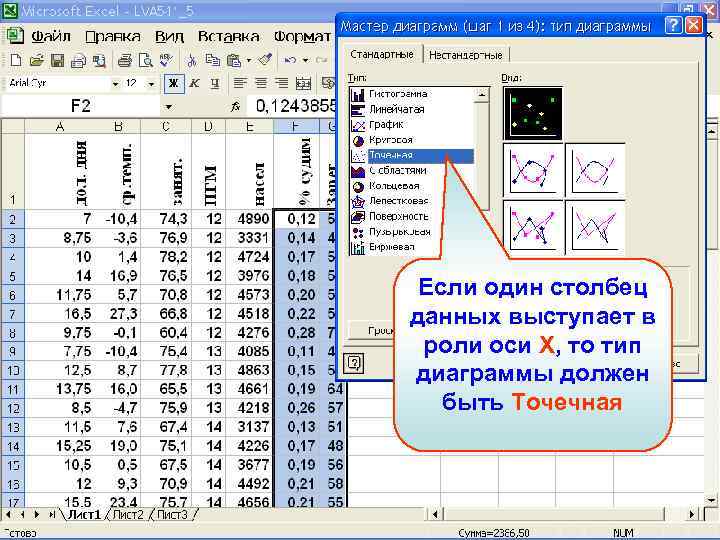Click the Excel document icon beside Файл
Viewport: 720px width, 540px height.
pyautogui.click(x=15, y=36)
